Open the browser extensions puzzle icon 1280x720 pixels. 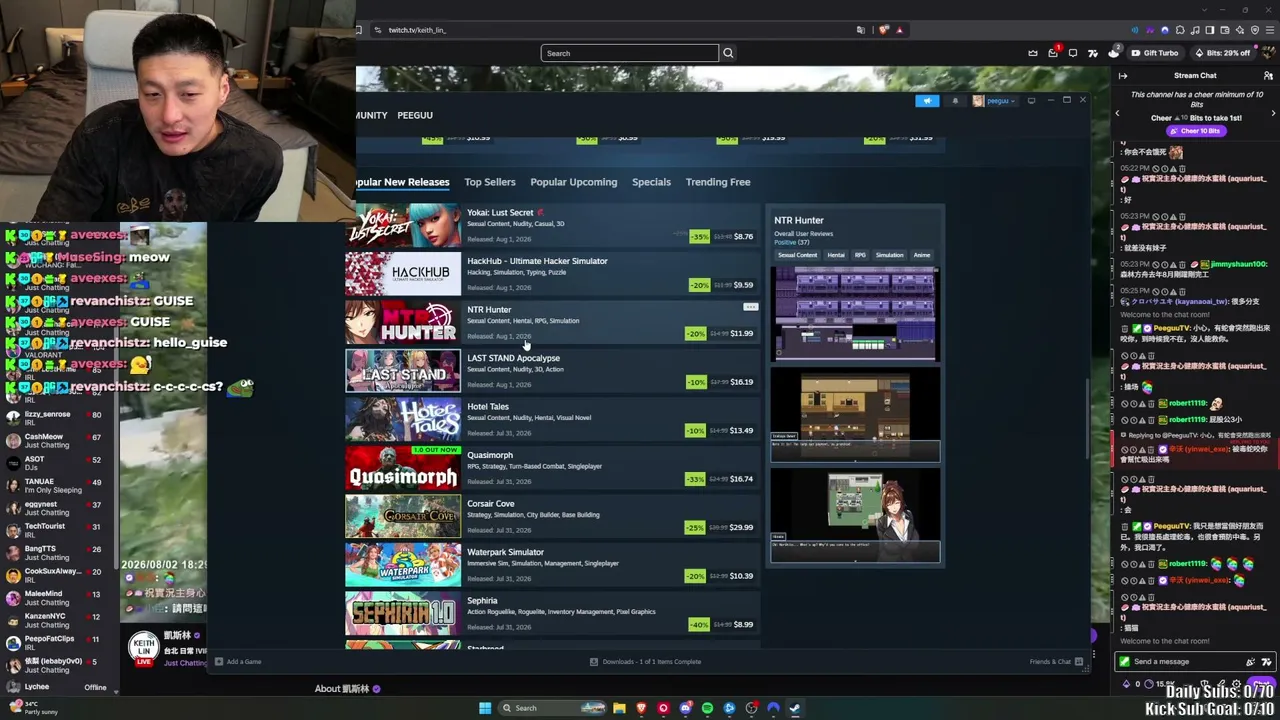[x=1180, y=30]
